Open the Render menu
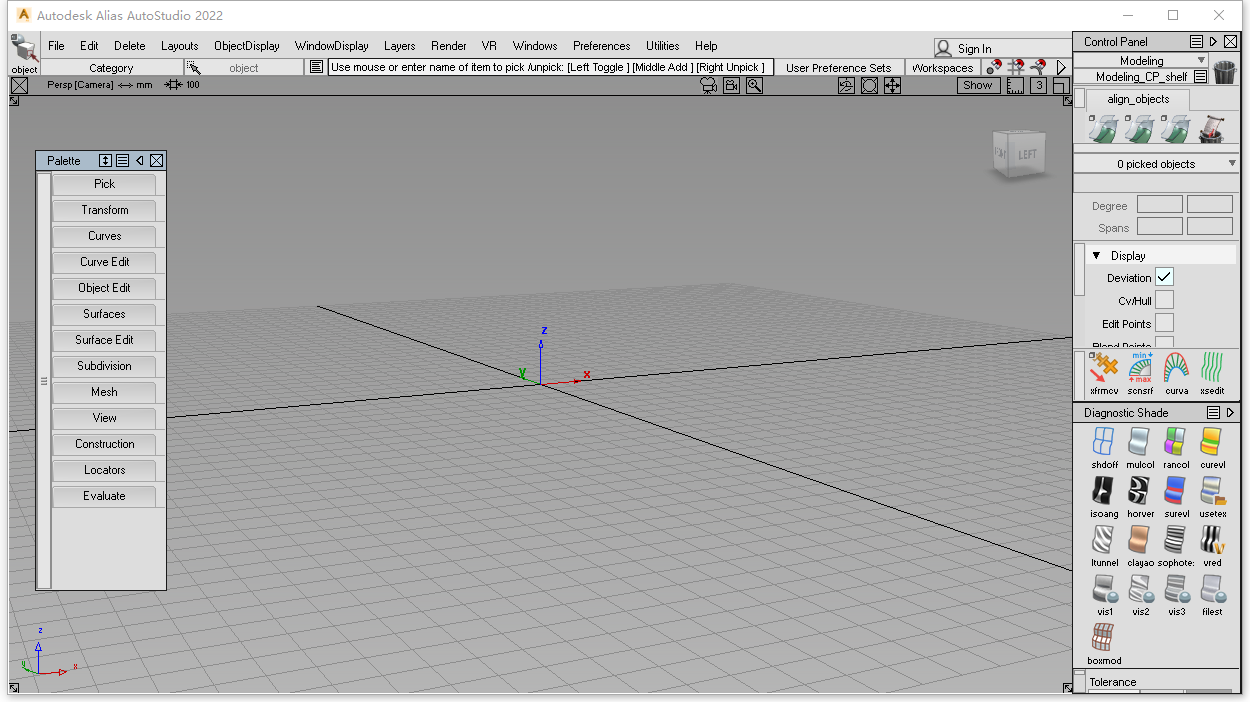 pos(449,46)
